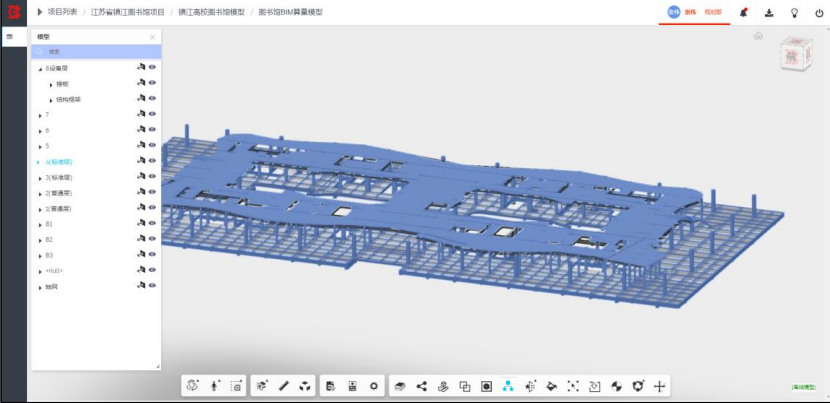Close the 模型 panel
830x403 pixels.
[x=152, y=37]
